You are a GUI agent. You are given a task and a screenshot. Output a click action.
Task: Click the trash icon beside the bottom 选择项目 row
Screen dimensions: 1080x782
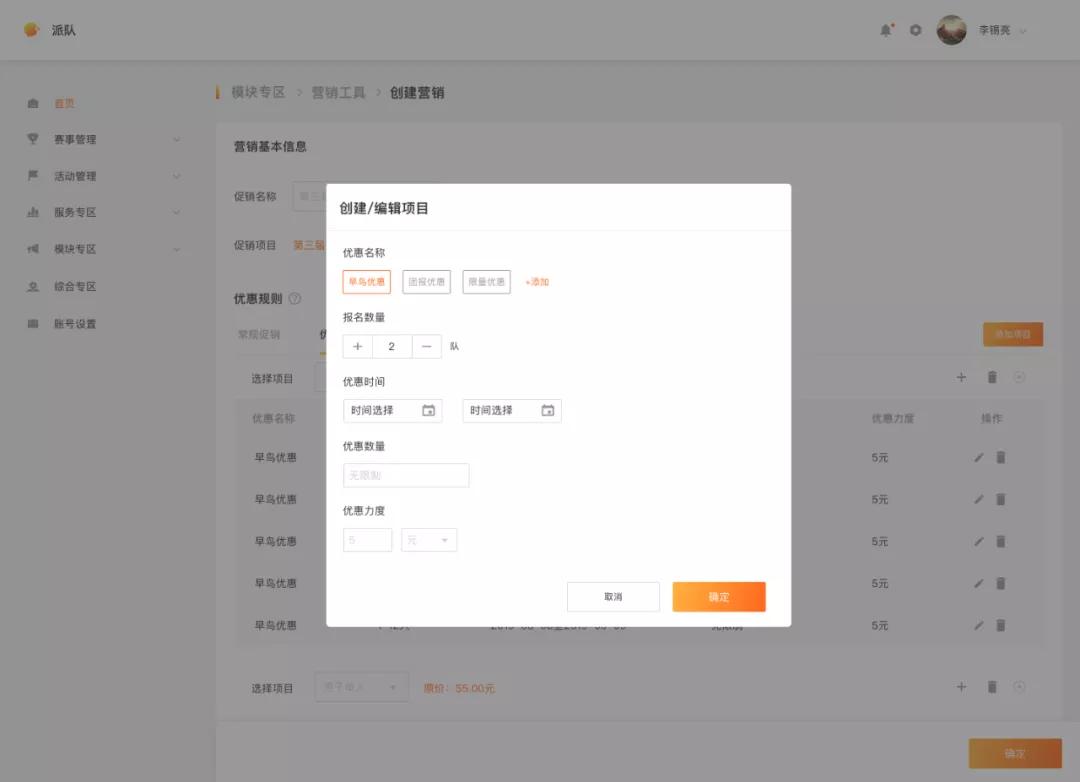[x=992, y=687]
